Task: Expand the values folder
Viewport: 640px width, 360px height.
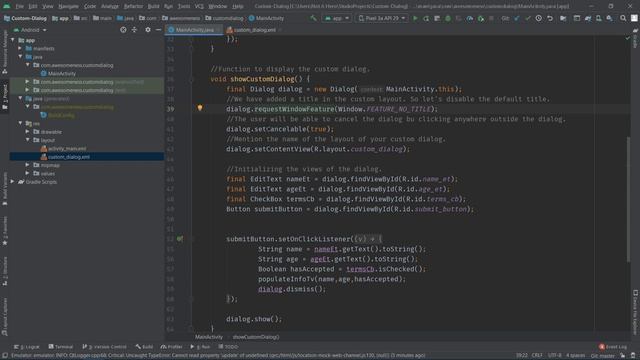Action: click(x=27, y=173)
